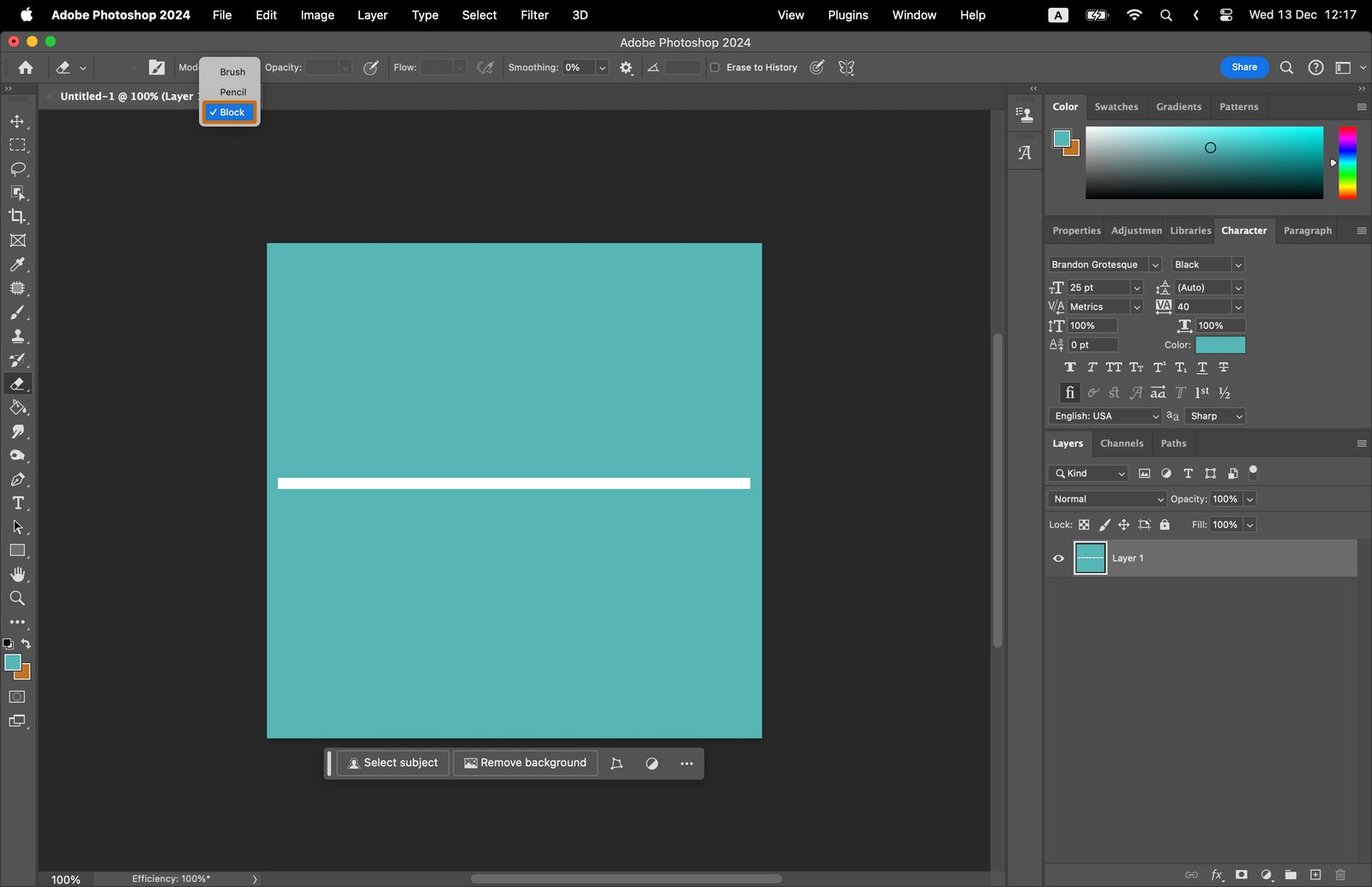The height and width of the screenshot is (887, 1372).
Task: Select the Hand tool
Action: coord(17,575)
